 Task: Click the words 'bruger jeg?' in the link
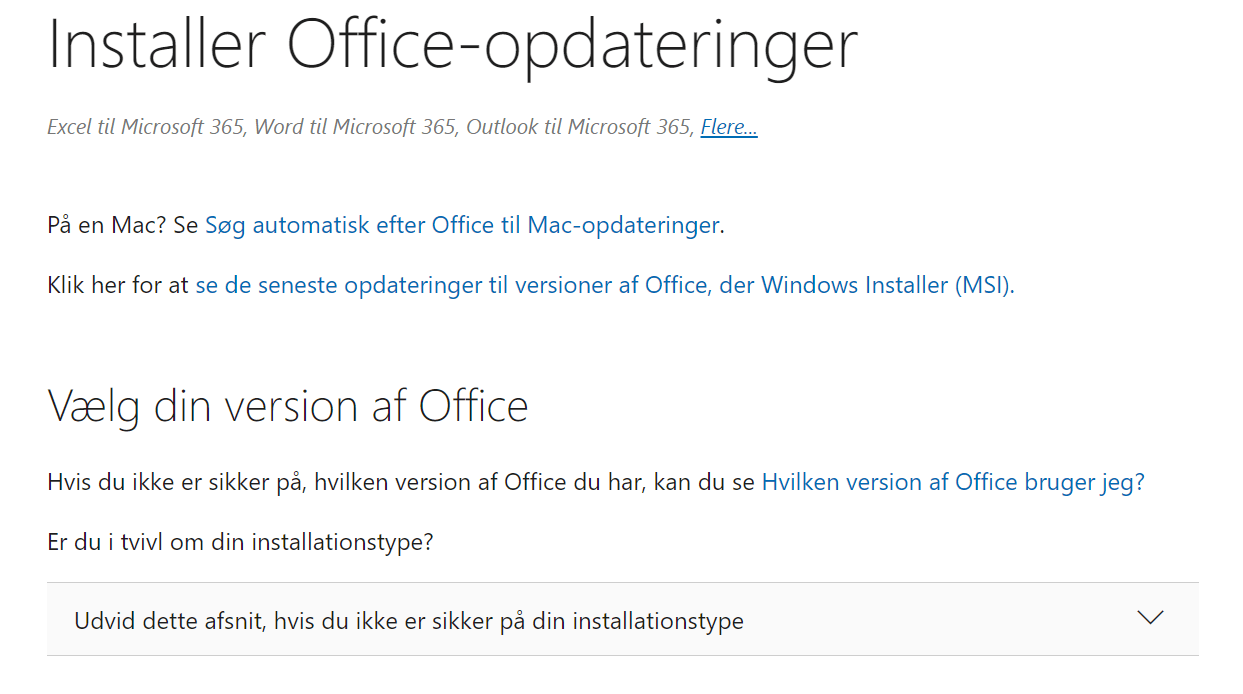pos(1084,482)
